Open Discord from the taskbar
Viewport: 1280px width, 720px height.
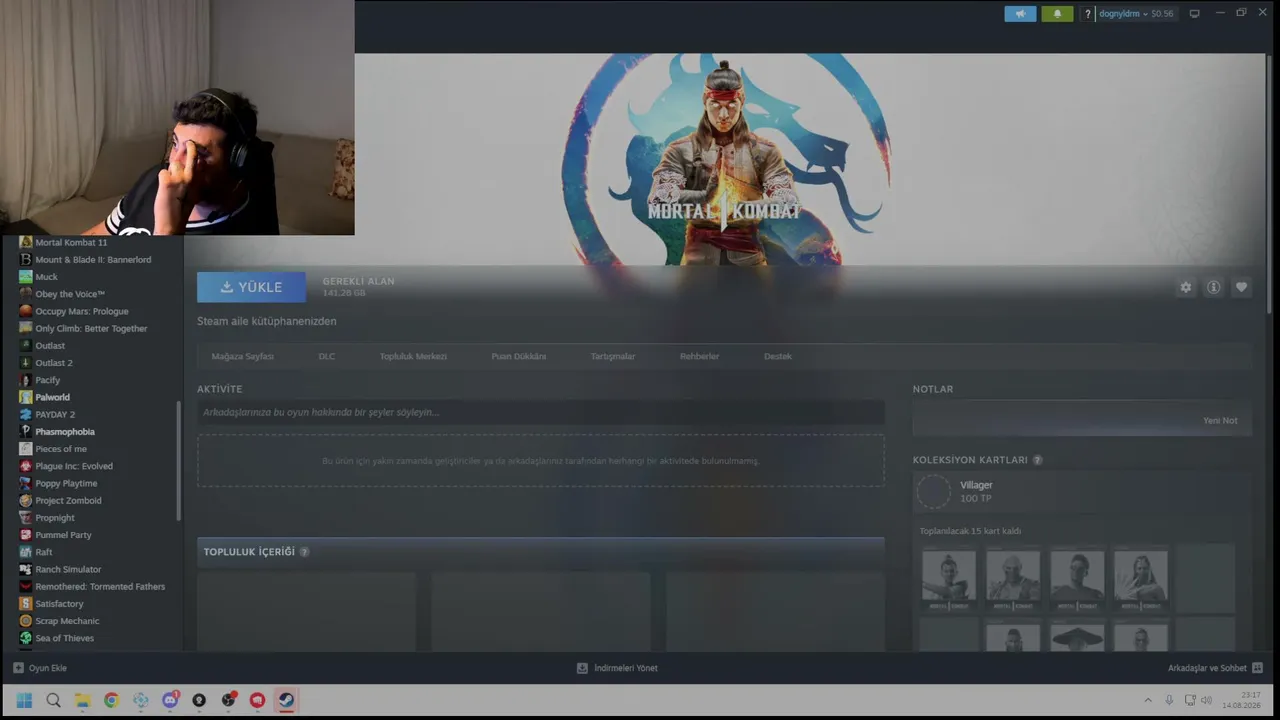[x=170, y=700]
